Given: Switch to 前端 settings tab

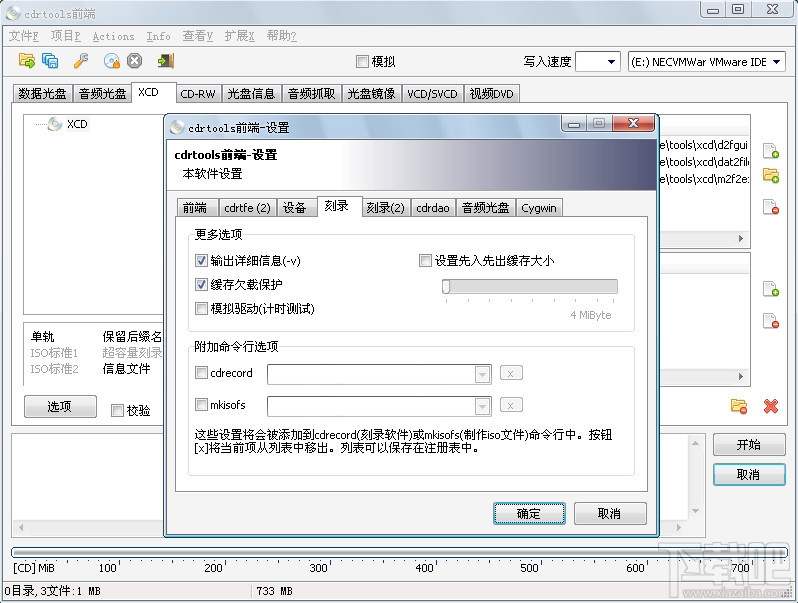Looking at the screenshot, I should [x=195, y=208].
